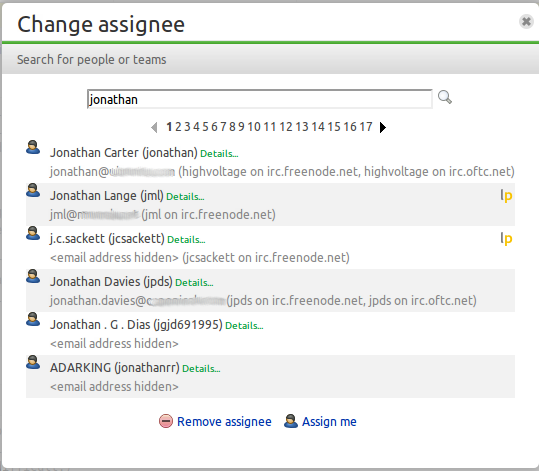This screenshot has width=539, height=471.
Task: Jump to results page 17
Action: pos(366,127)
